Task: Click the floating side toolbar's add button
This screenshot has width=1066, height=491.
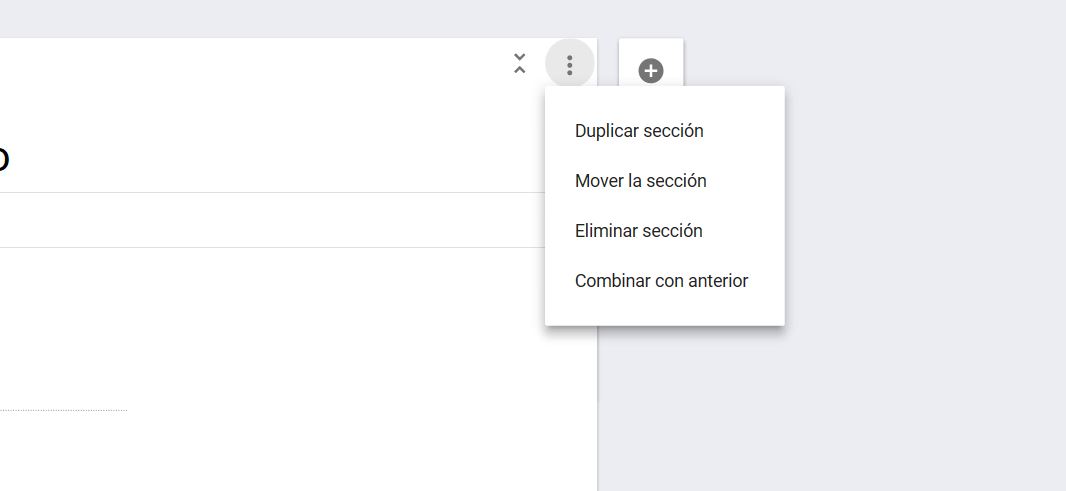Action: point(651,71)
